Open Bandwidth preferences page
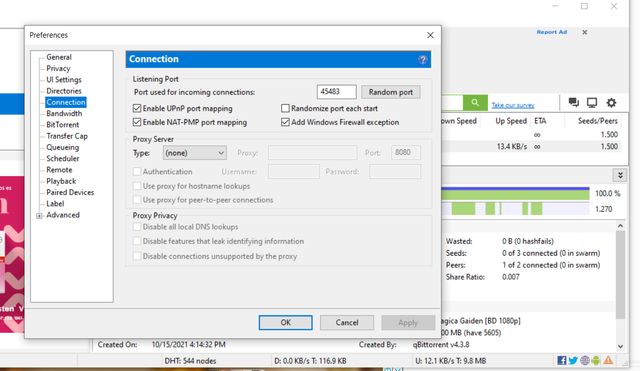Viewport: 640px width, 371px height. click(x=64, y=113)
